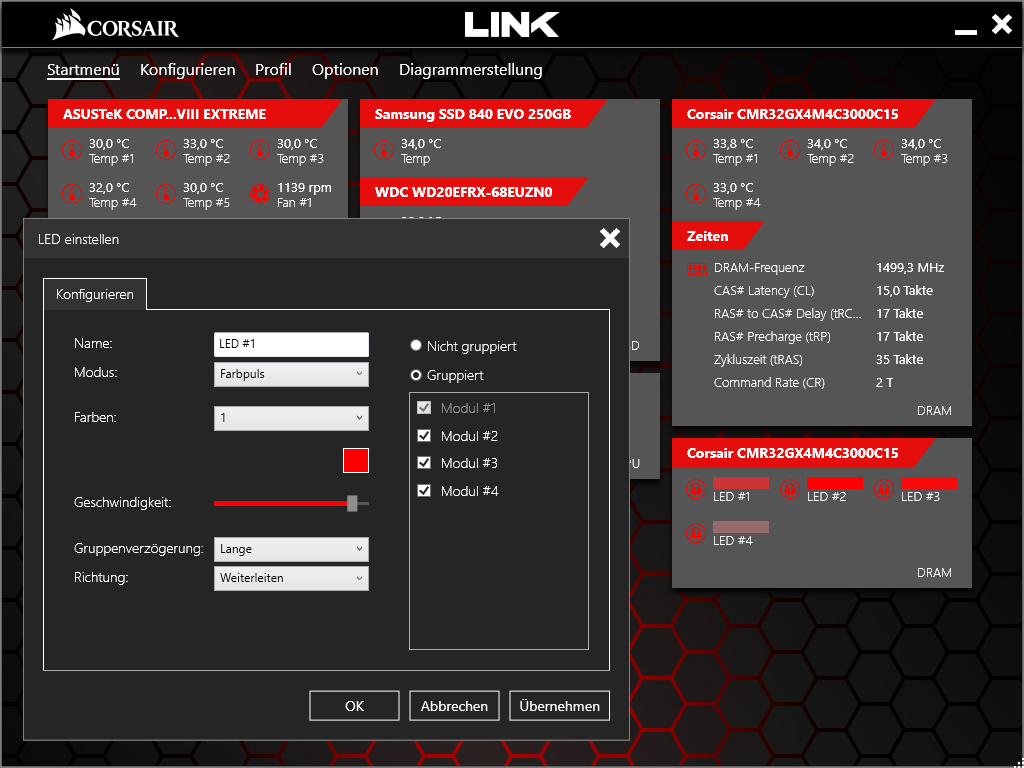
Task: Uncheck the Modul #4 checkbox
Action: click(424, 490)
